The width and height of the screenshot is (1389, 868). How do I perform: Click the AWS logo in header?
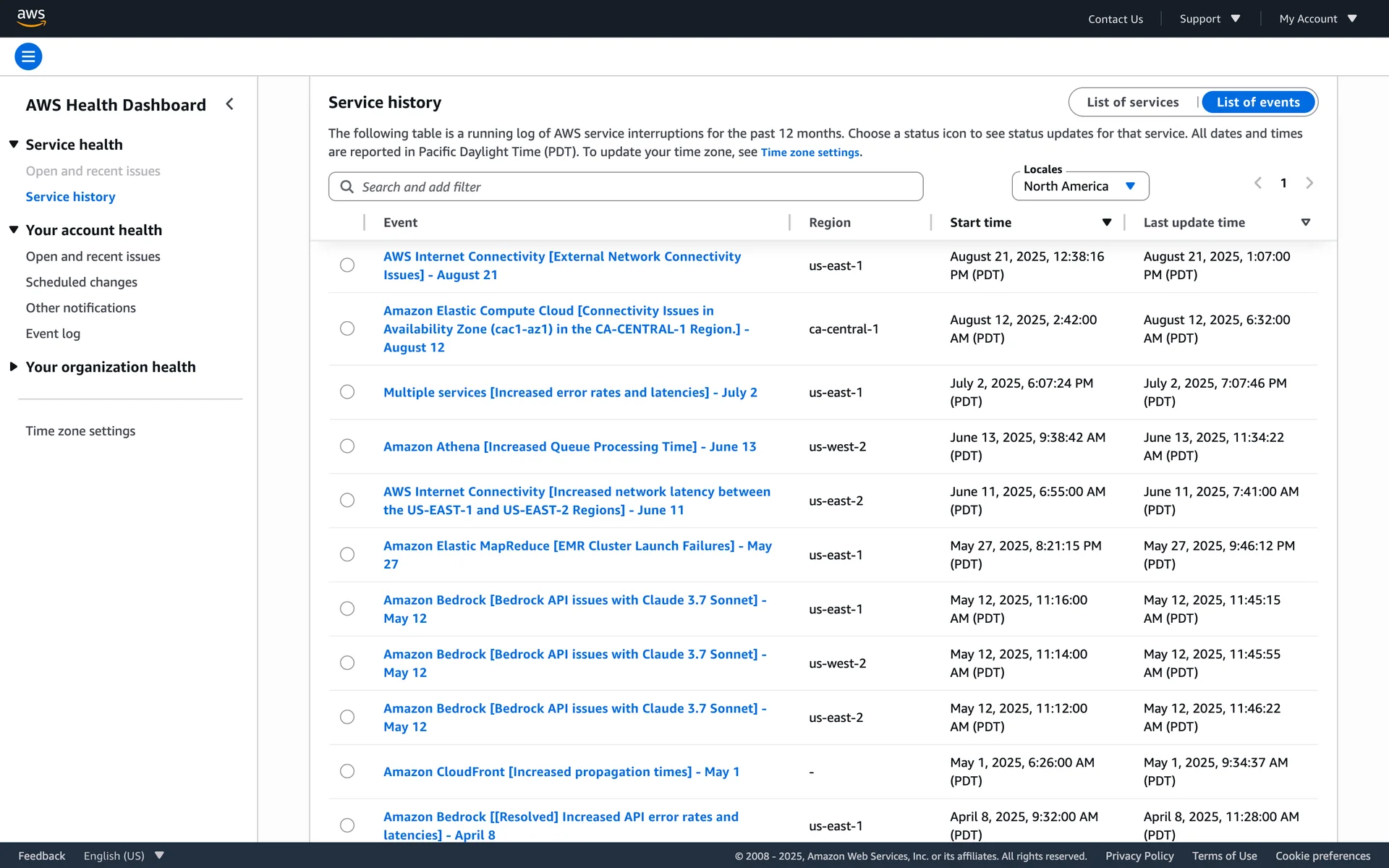pyautogui.click(x=31, y=17)
